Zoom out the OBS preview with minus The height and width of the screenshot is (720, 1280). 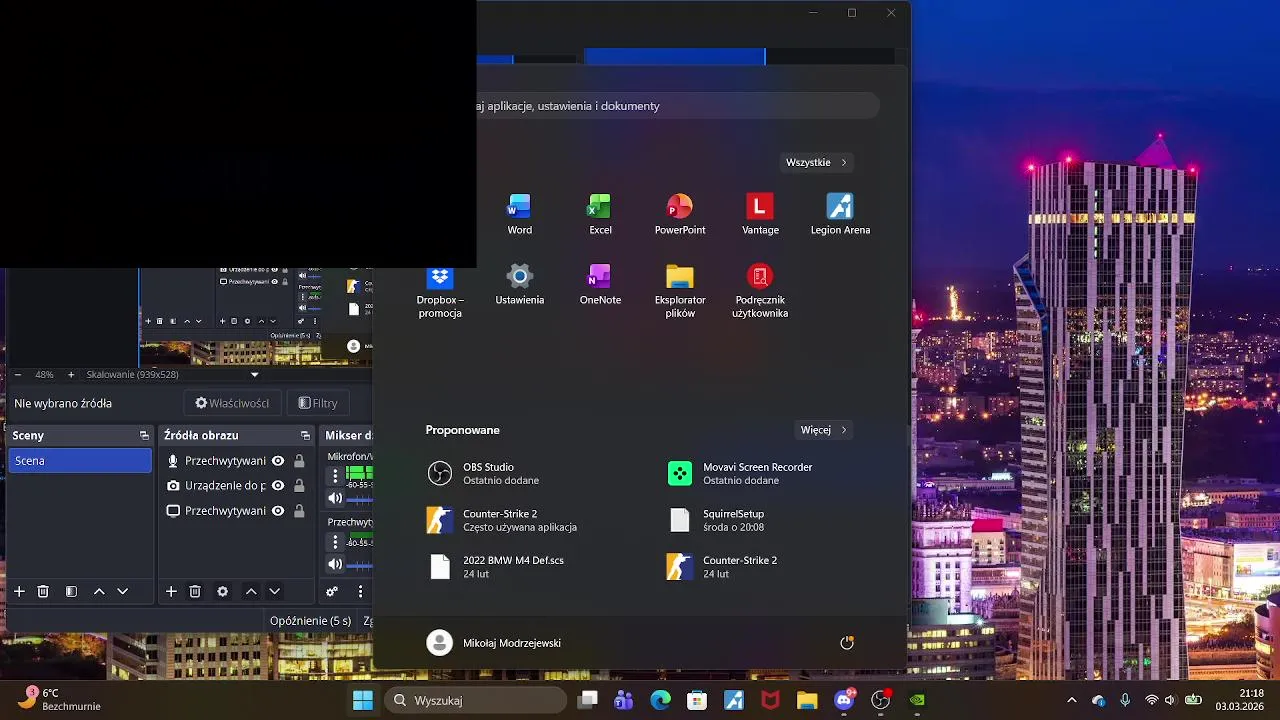coord(18,375)
